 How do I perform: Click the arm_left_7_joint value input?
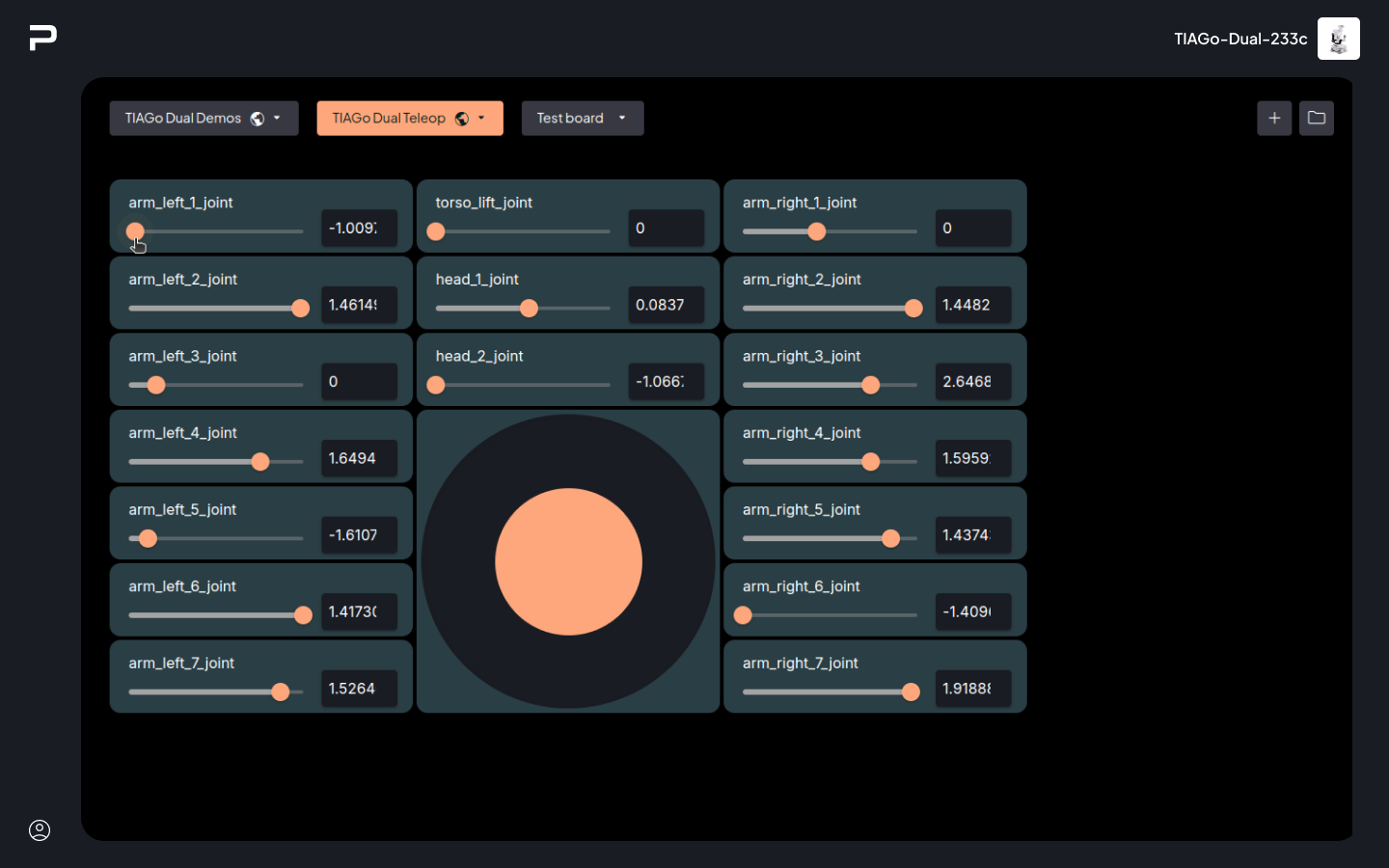(x=359, y=689)
